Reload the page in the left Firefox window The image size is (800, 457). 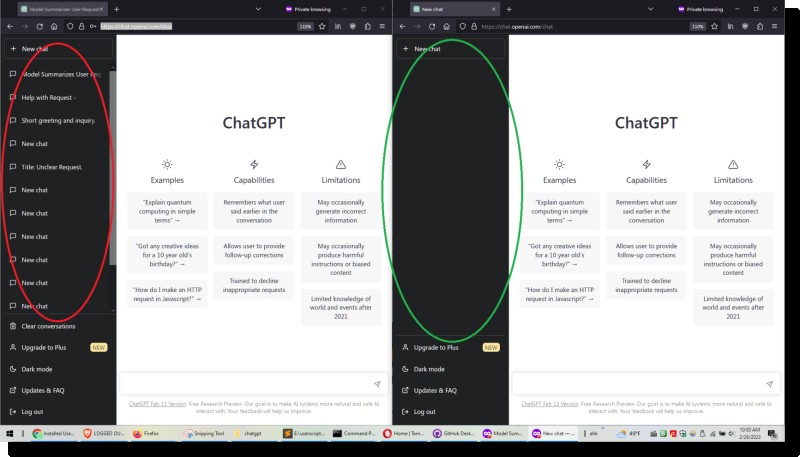pyautogui.click(x=39, y=27)
